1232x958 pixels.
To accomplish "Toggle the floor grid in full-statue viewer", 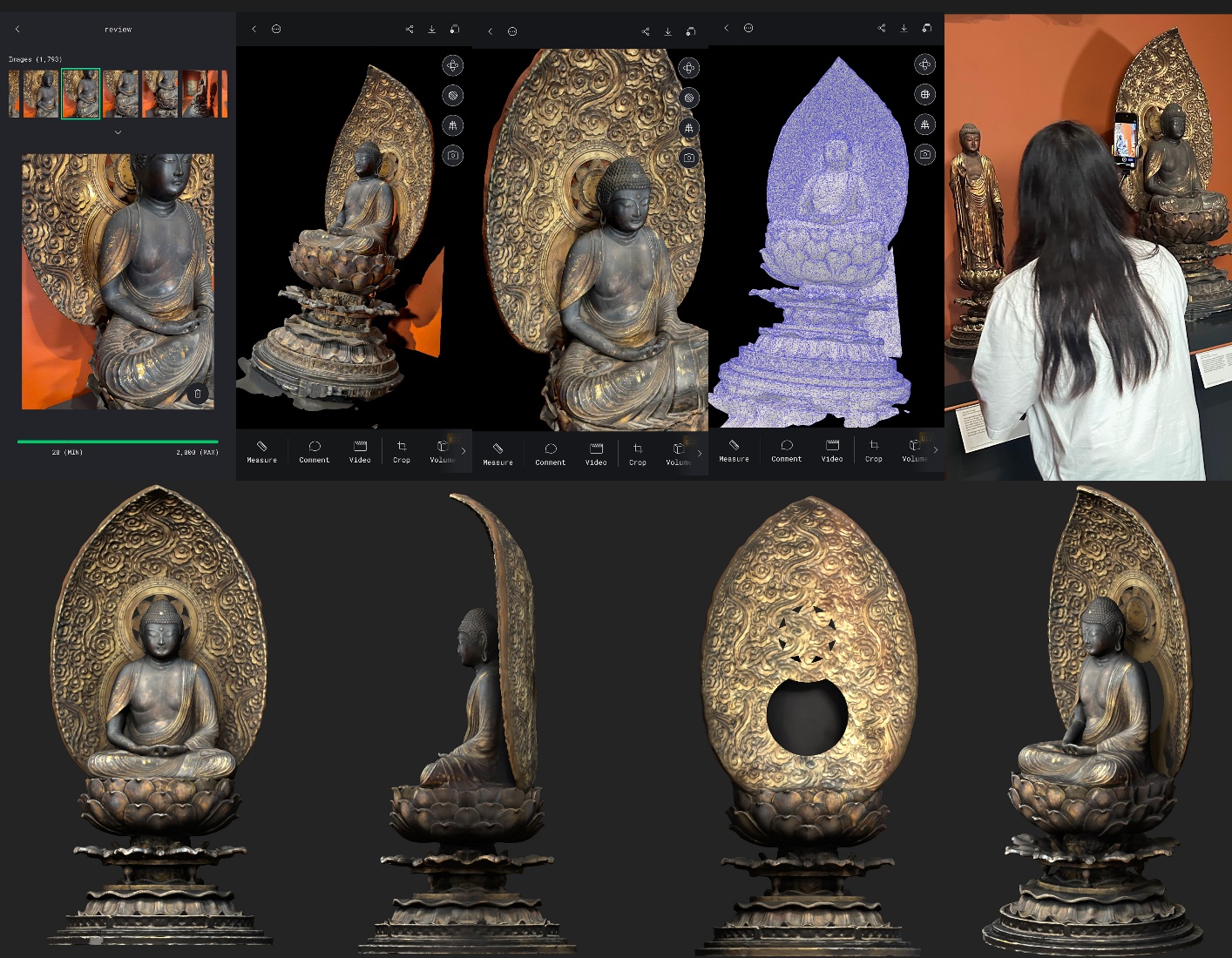I will [x=452, y=125].
